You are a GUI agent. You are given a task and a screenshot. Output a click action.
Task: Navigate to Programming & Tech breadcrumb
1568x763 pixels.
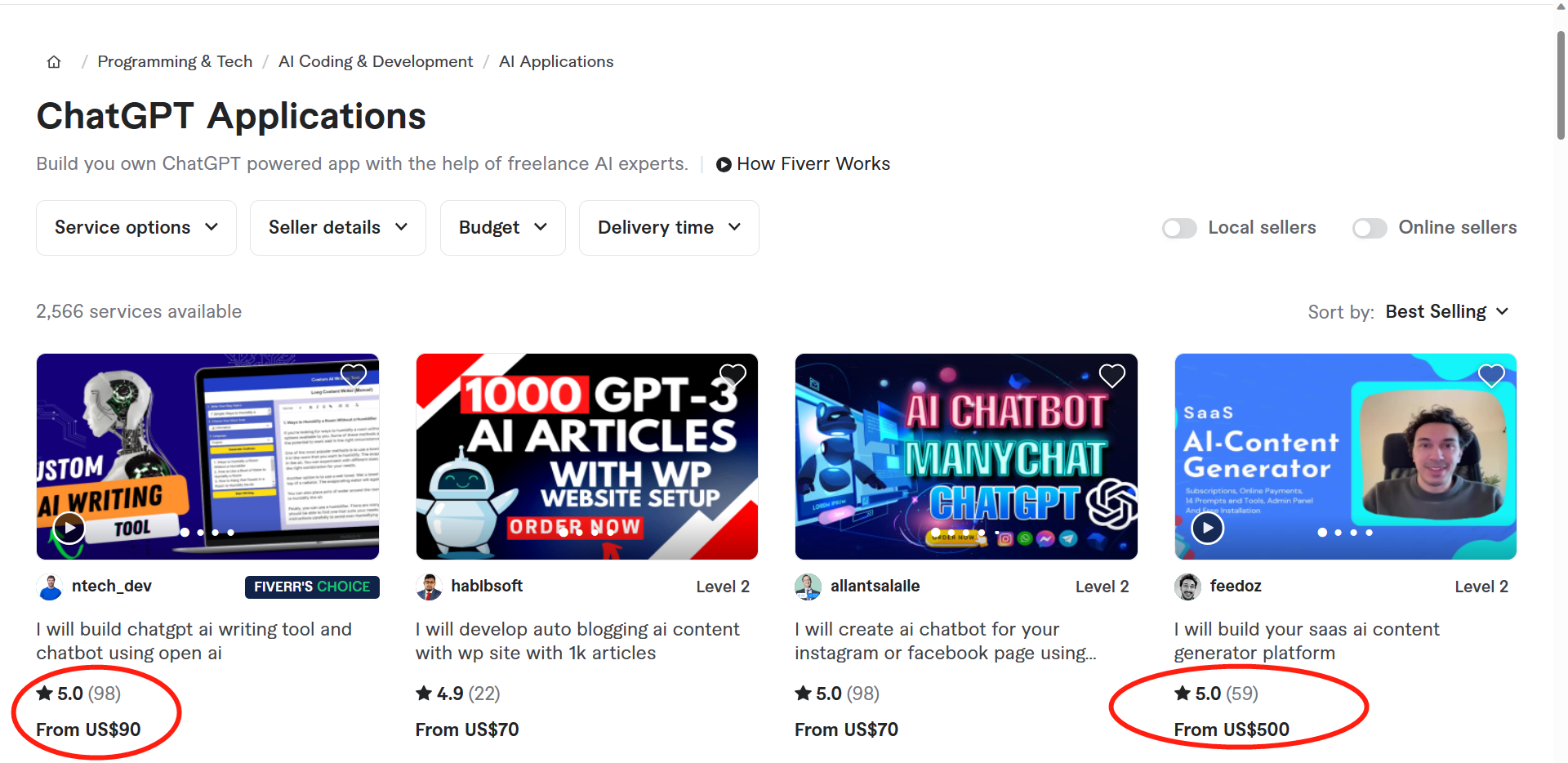pos(175,62)
